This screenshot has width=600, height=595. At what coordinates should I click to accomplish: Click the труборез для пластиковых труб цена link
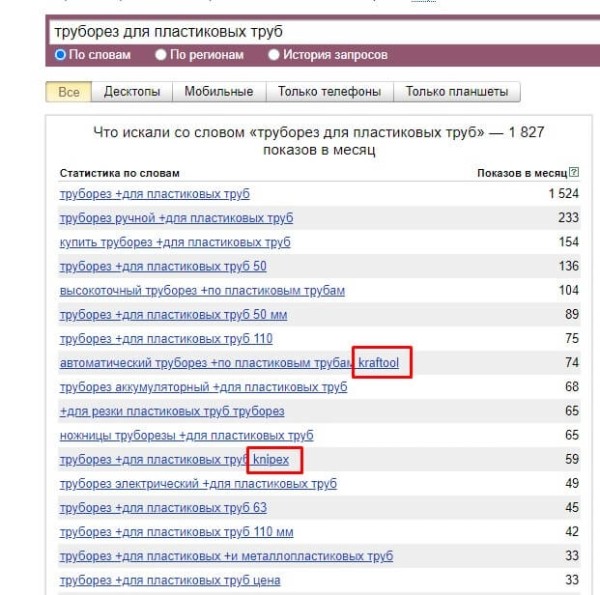[170, 580]
